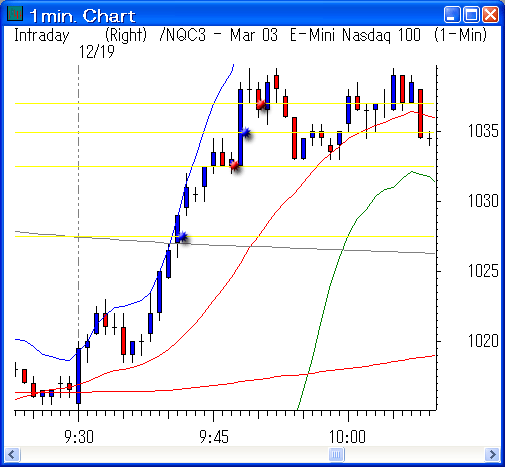The image size is (505, 467).
Task: Click the blue marker at the 1035 line
Action: (x=246, y=132)
